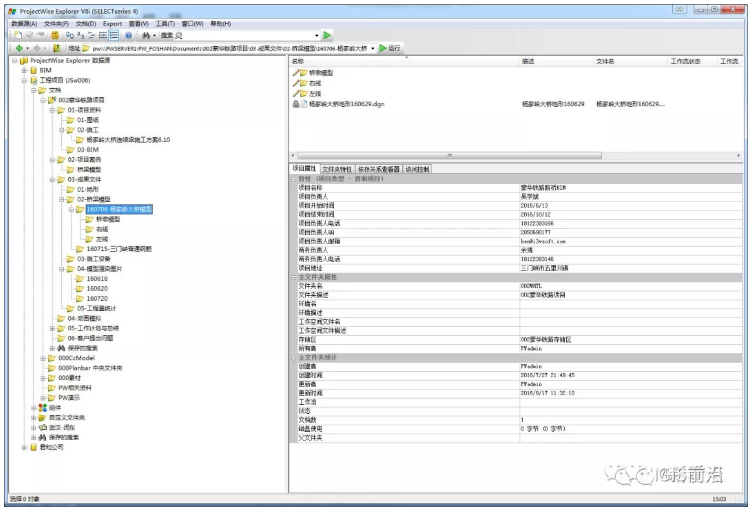The width and height of the screenshot is (751, 515).
Task: Open the 文件夹(F) menu
Action: pyautogui.click(x=57, y=23)
